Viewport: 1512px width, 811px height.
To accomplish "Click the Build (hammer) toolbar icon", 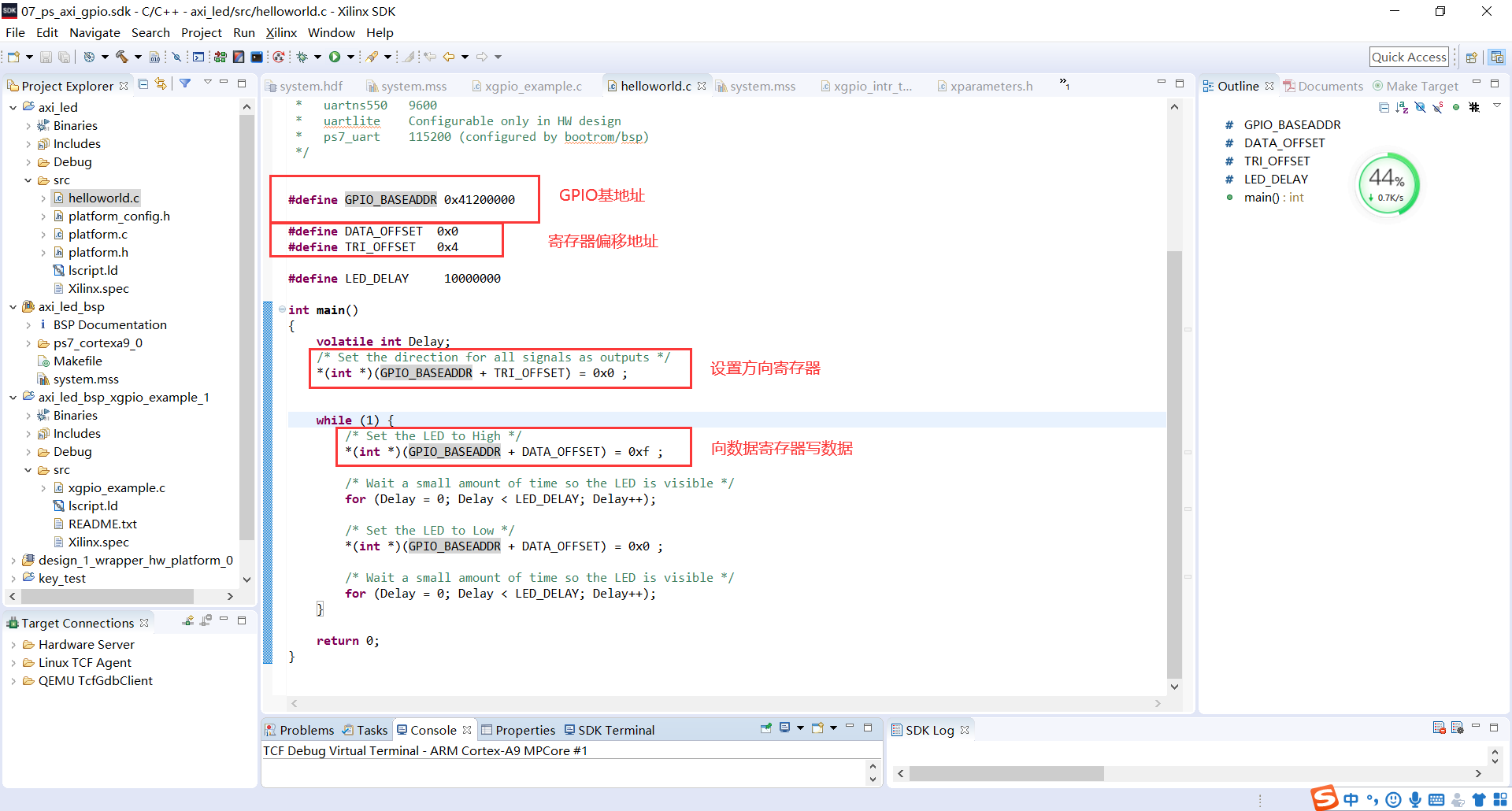I will click(x=121, y=57).
